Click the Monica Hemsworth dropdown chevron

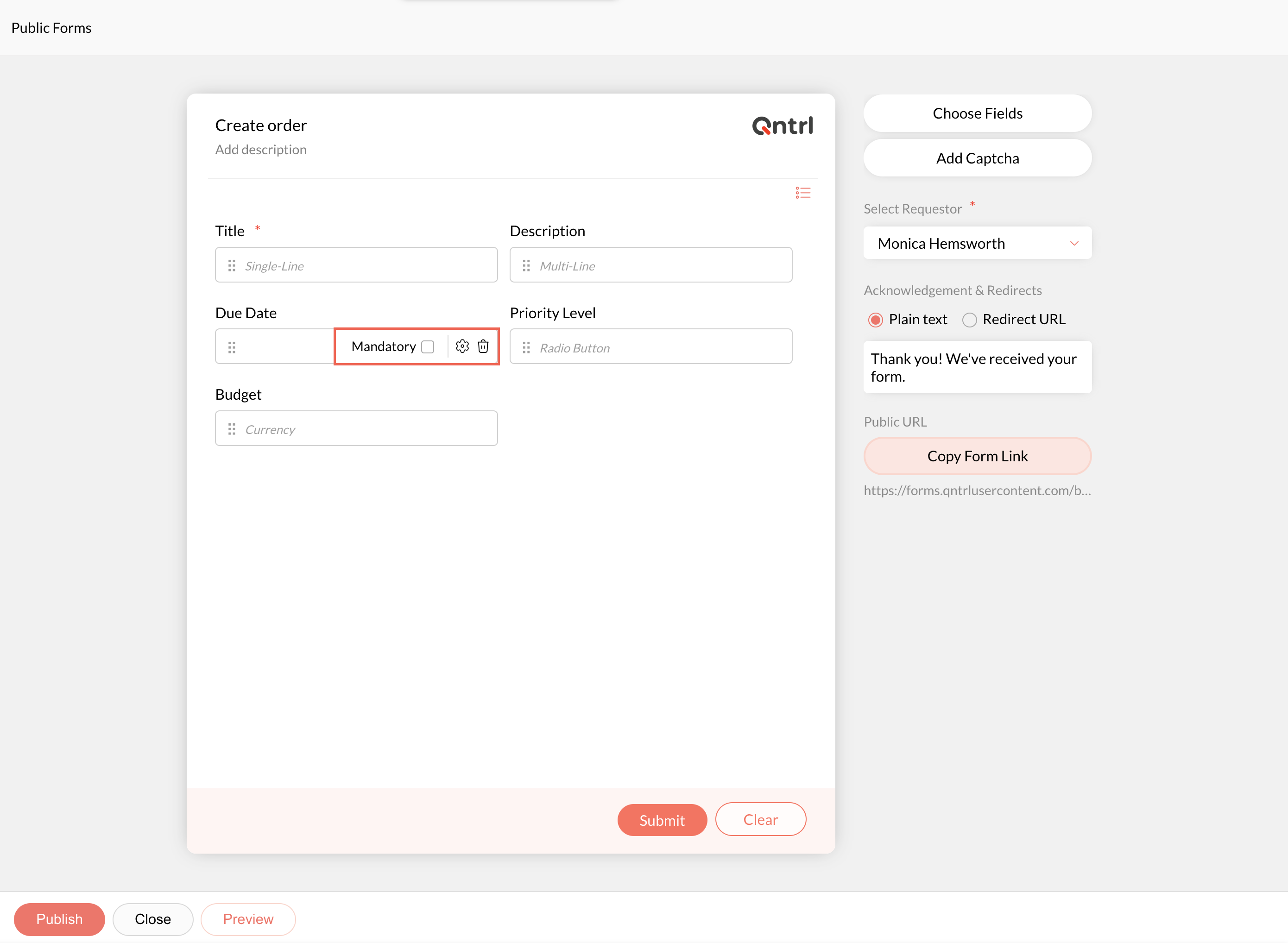[x=1074, y=243]
